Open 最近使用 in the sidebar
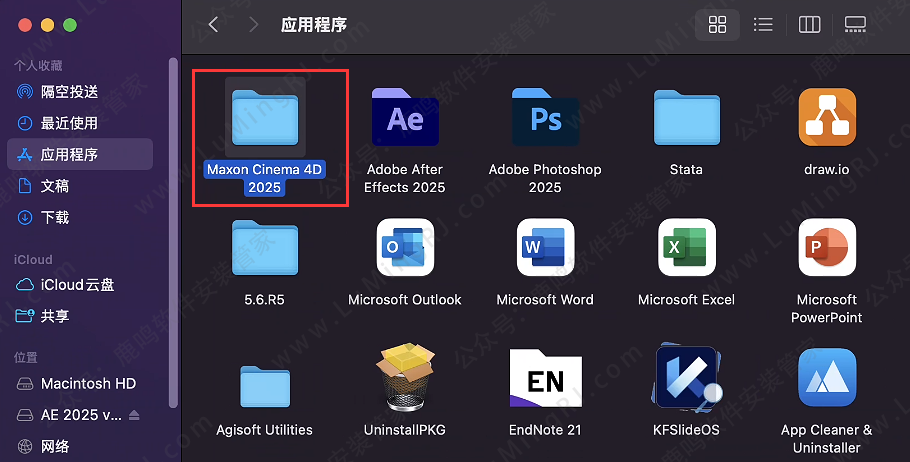The width and height of the screenshot is (910, 462). click(x=80, y=123)
